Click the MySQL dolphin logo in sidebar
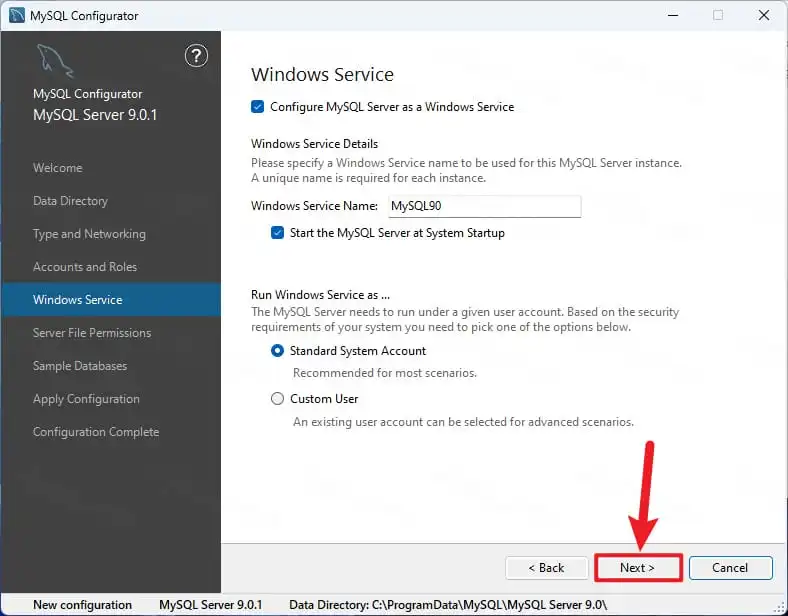788x616 pixels. tap(55, 61)
